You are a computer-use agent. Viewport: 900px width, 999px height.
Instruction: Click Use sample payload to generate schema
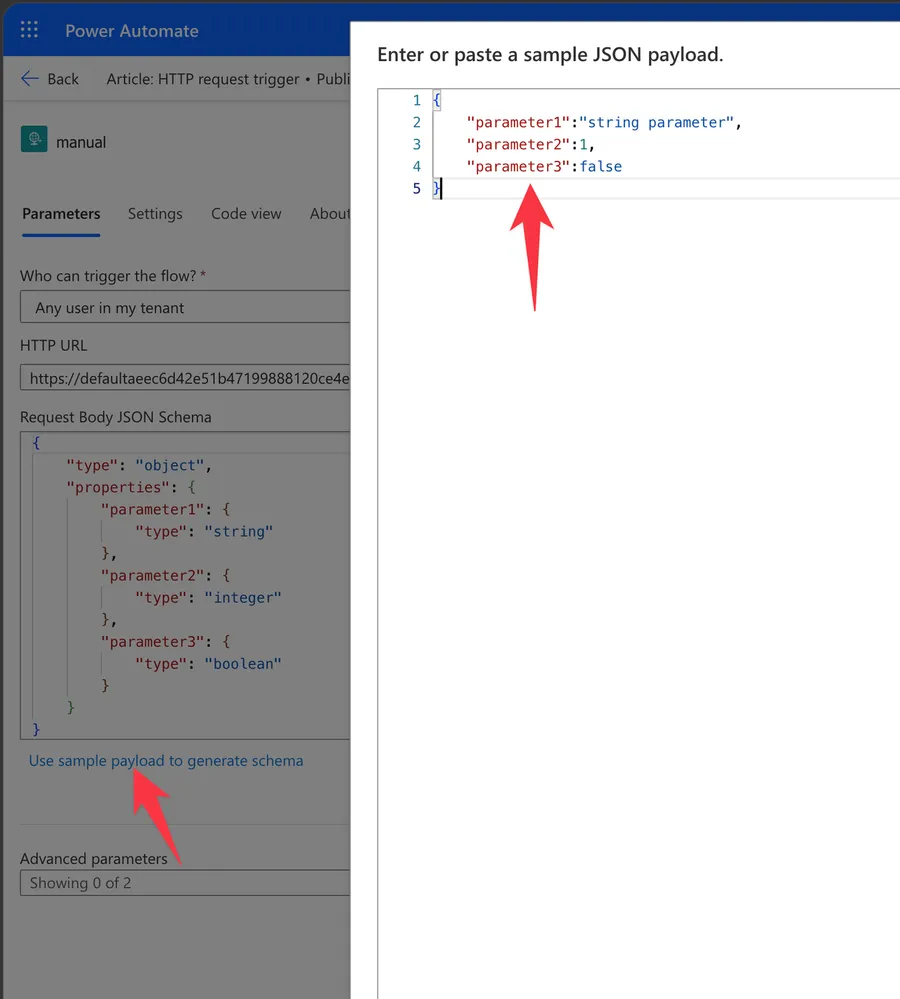(x=166, y=760)
